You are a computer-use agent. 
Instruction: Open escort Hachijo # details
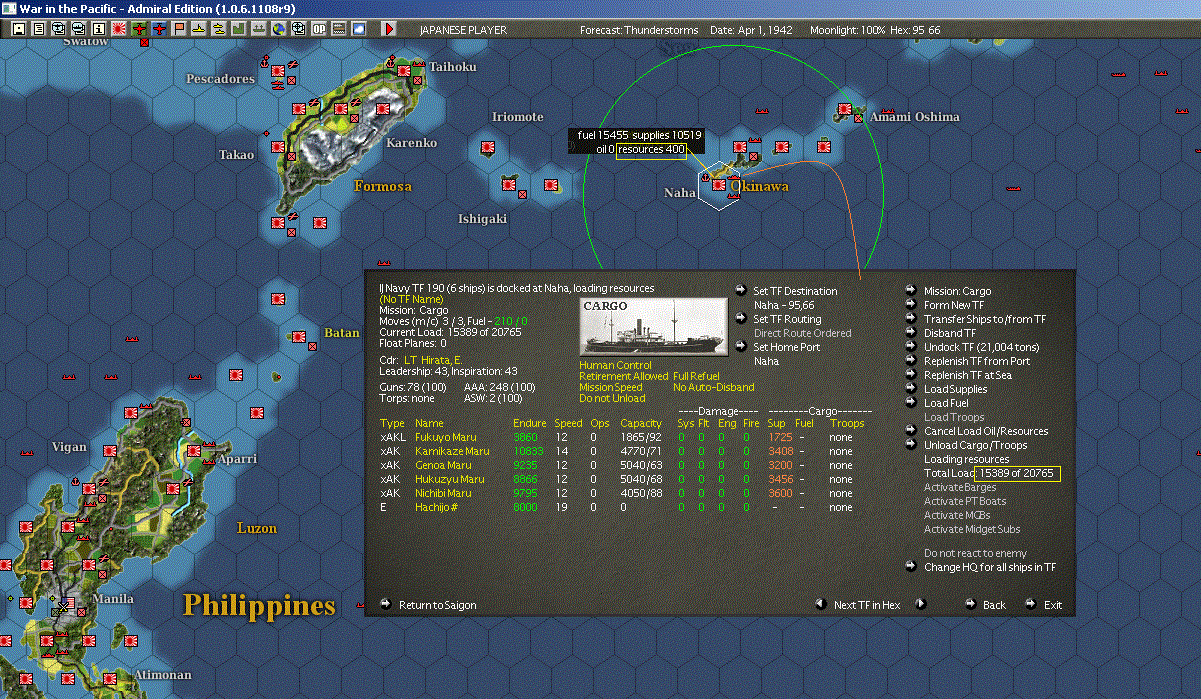click(438, 507)
